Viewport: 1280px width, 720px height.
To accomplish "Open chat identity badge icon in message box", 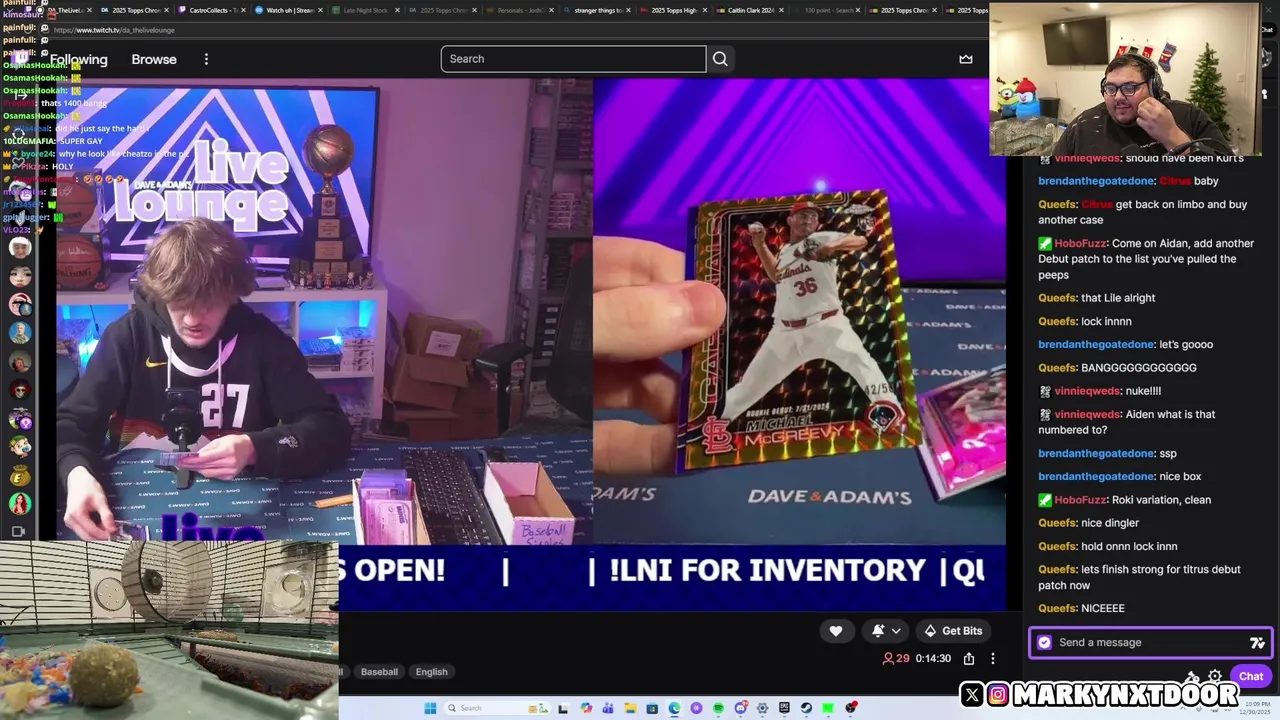I will [x=1044, y=642].
